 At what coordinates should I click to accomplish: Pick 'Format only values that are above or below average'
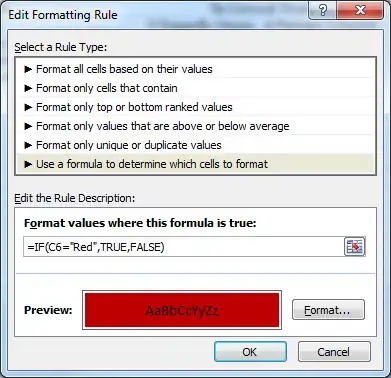point(195,126)
